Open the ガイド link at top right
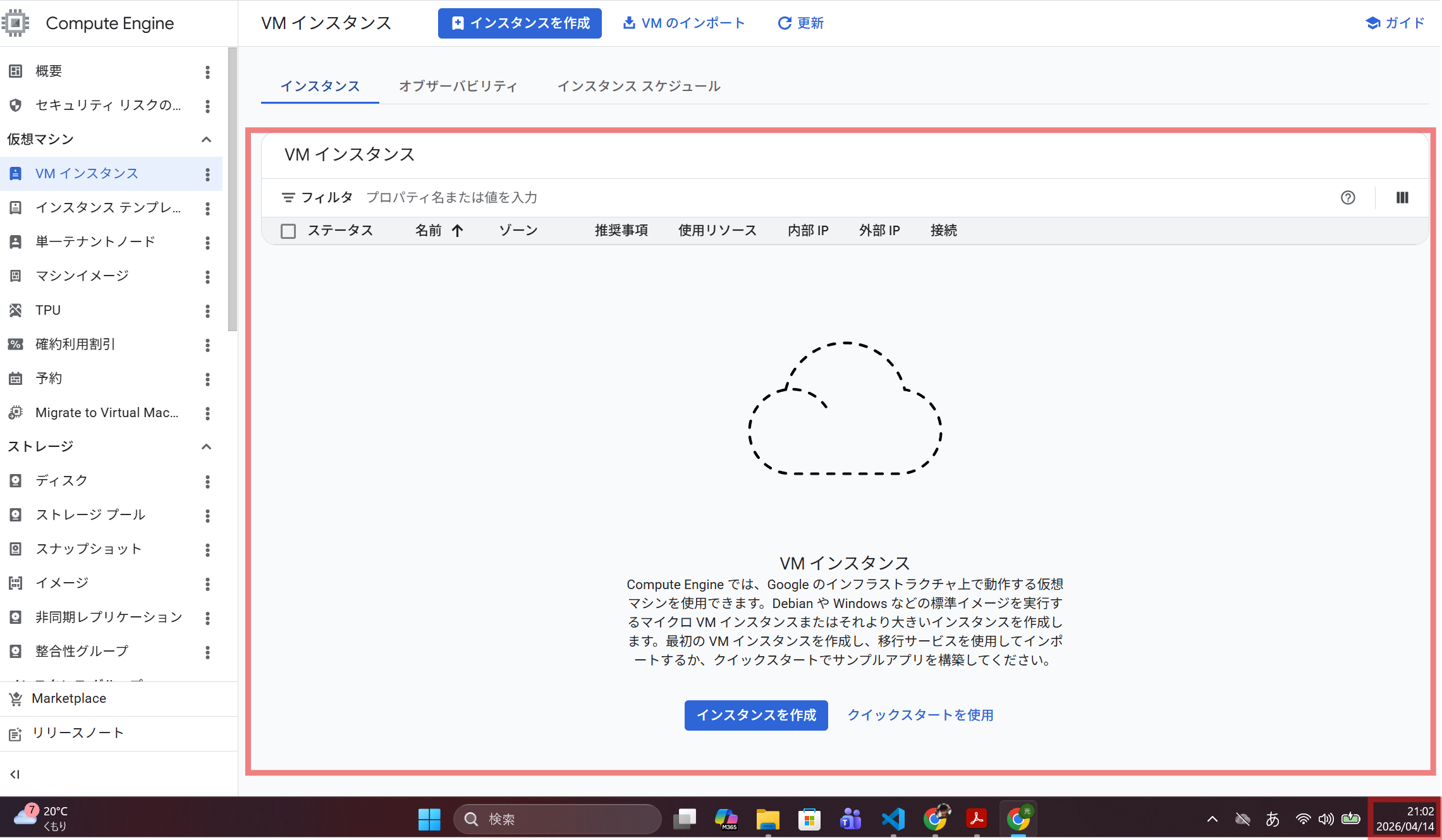 (x=1395, y=23)
